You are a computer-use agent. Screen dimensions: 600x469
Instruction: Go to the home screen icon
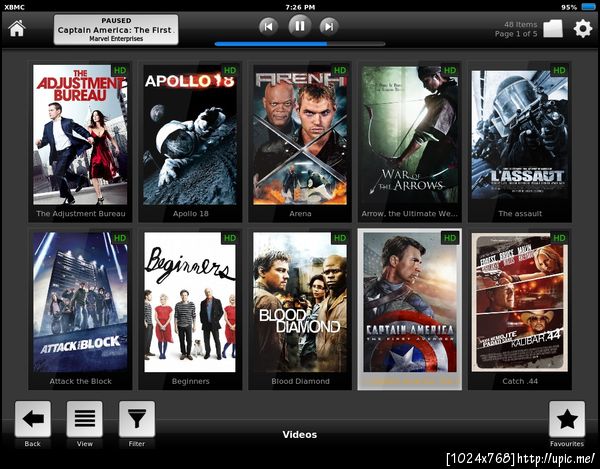(17, 29)
